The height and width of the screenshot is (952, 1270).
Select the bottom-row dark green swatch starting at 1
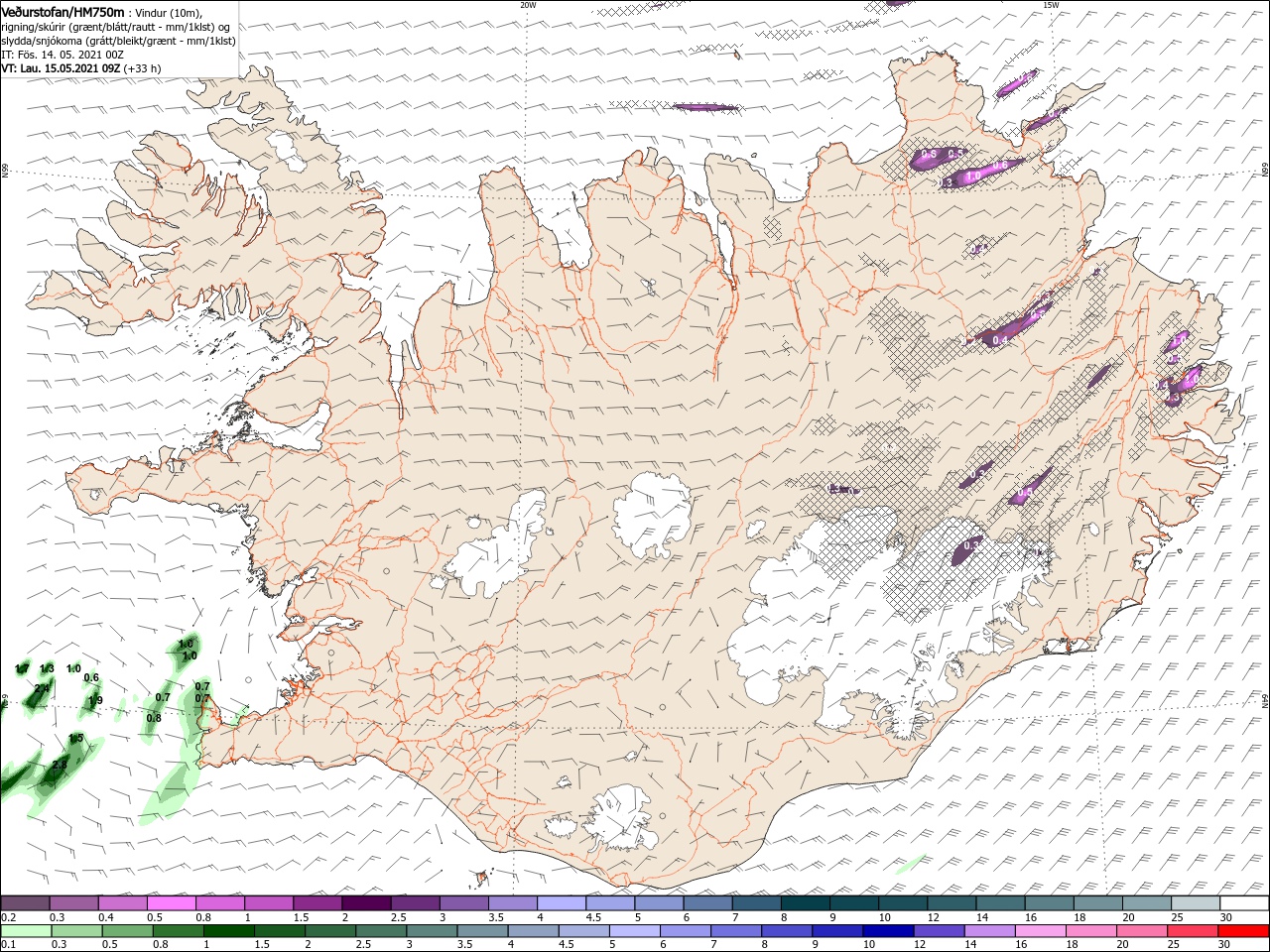pyautogui.click(x=229, y=931)
